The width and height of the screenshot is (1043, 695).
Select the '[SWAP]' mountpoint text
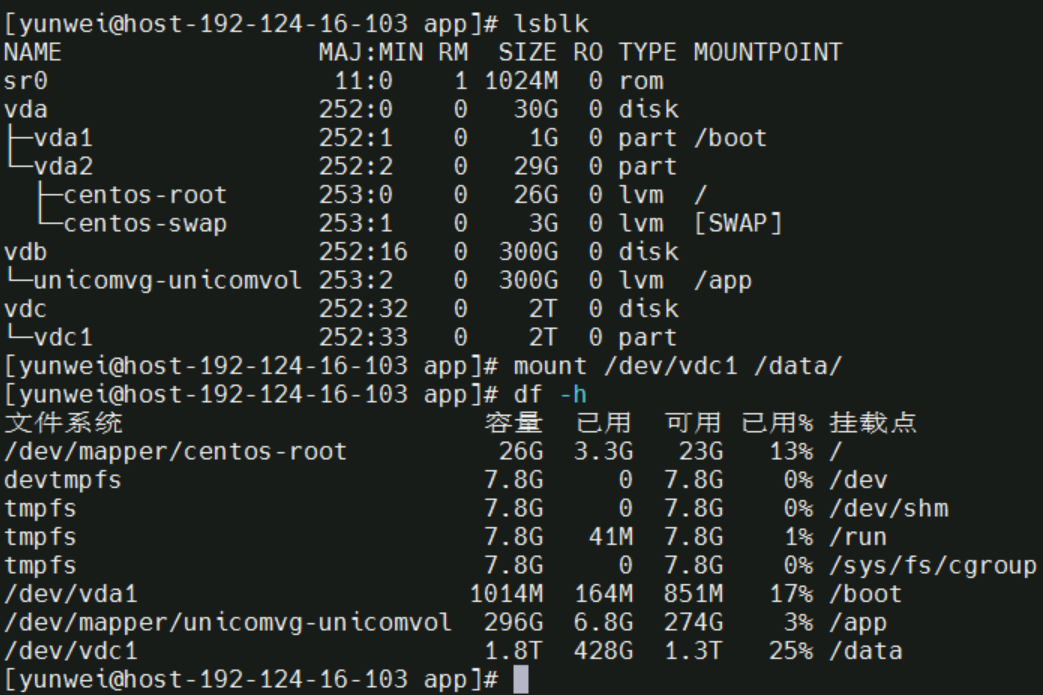[738, 223]
